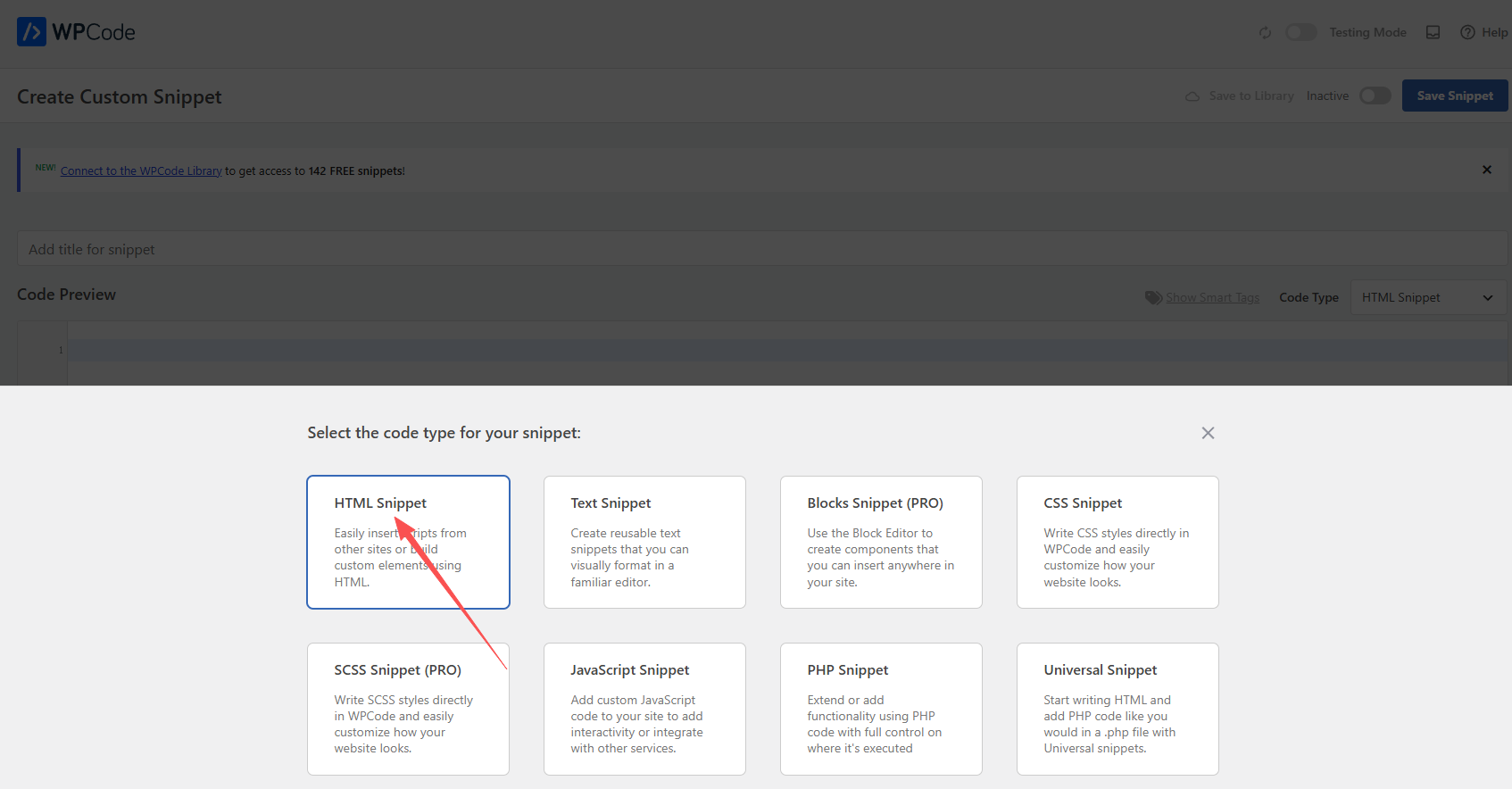The width and height of the screenshot is (1512, 789).
Task: Click the Save Snippet button
Action: pos(1455,96)
